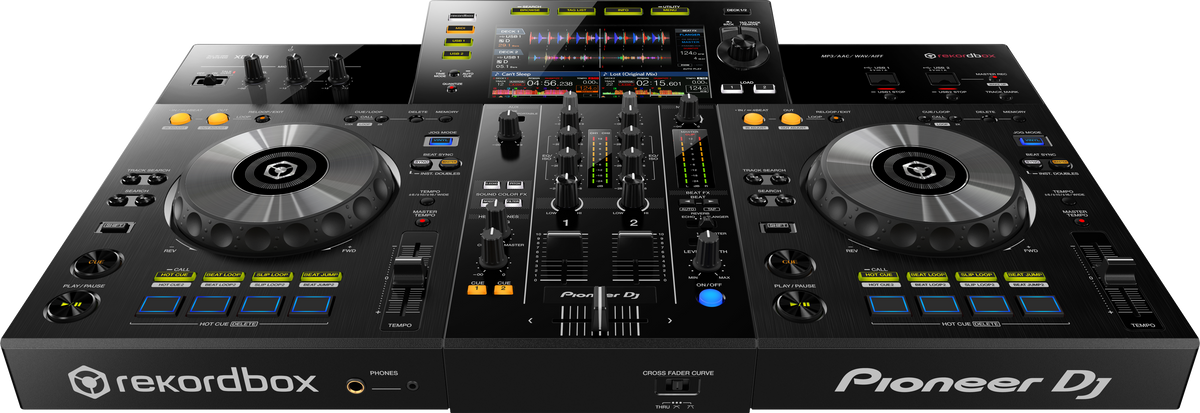This screenshot has width=1200, height=413.
Task: Hold the SHIFT button on right deck
Action: pyautogui.click(x=777, y=228)
